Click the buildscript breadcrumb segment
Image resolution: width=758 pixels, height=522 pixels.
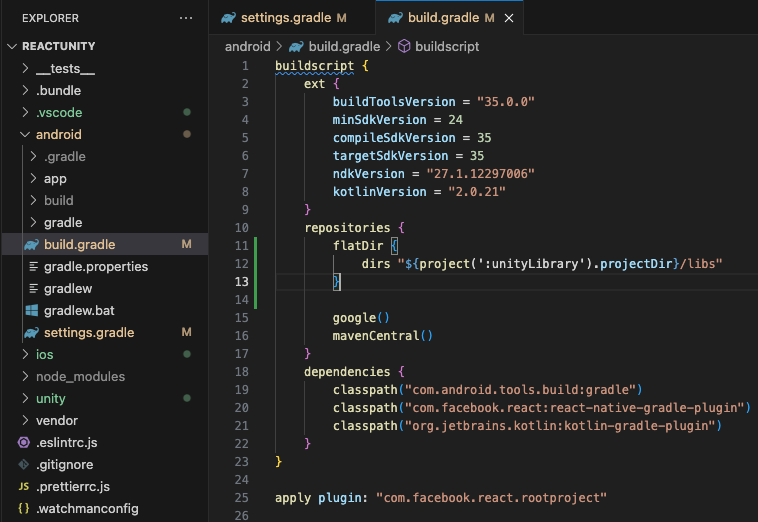pos(447,46)
